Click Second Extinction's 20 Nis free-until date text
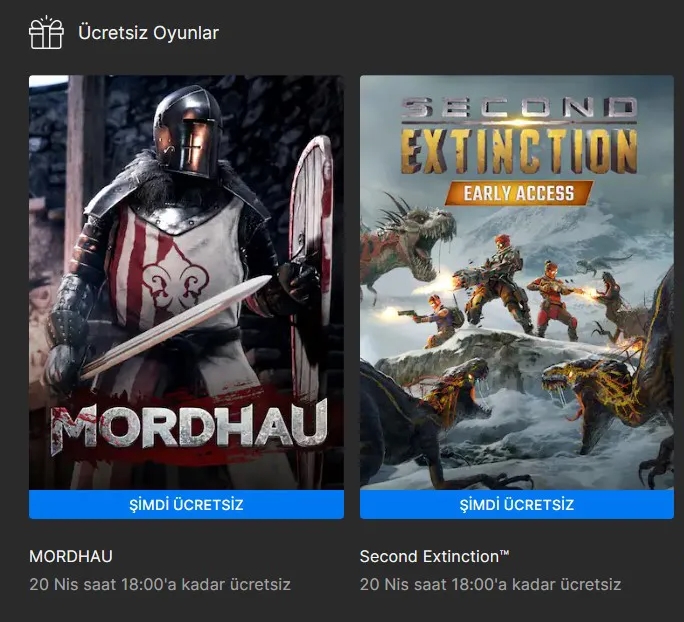Screen dimensions: 684x622 pos(490,584)
